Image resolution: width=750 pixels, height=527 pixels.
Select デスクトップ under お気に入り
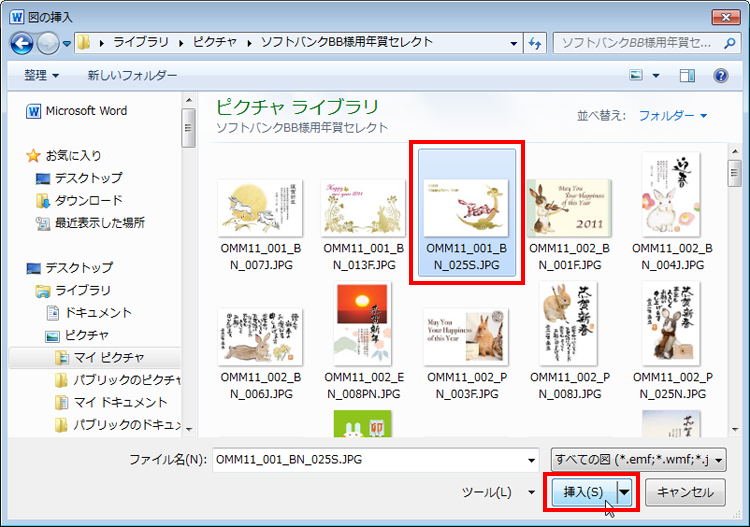coord(79,178)
